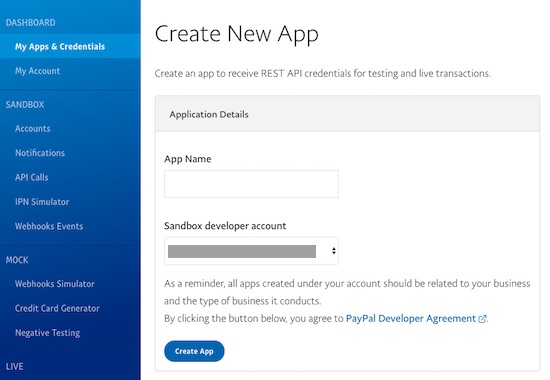Click the SANDBOX section header
This screenshot has width=550, height=380.
click(x=25, y=105)
